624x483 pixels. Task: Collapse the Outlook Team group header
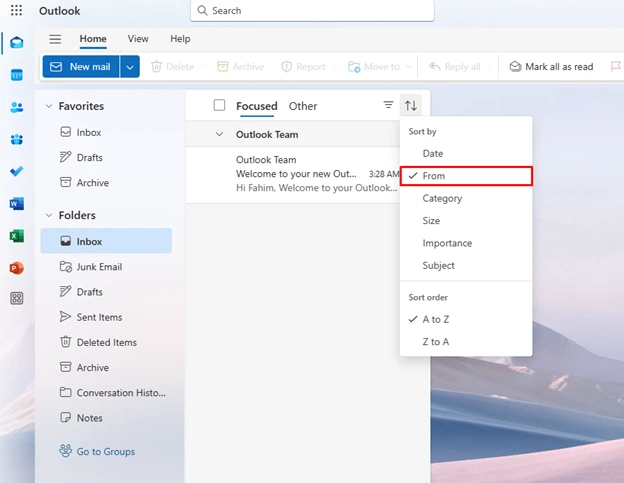pyautogui.click(x=219, y=134)
